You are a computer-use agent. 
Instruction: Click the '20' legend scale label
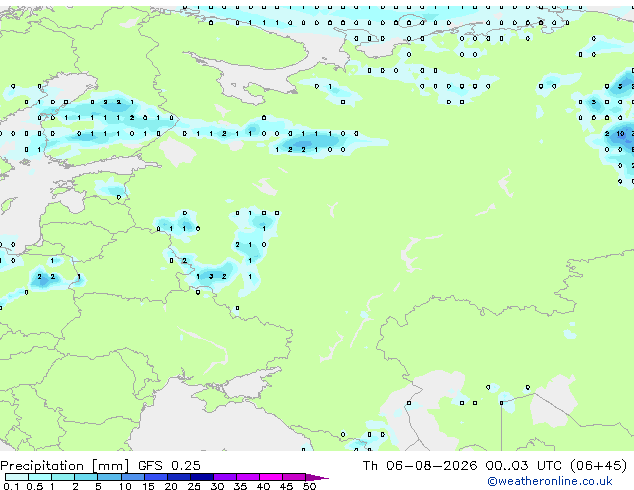(171, 486)
